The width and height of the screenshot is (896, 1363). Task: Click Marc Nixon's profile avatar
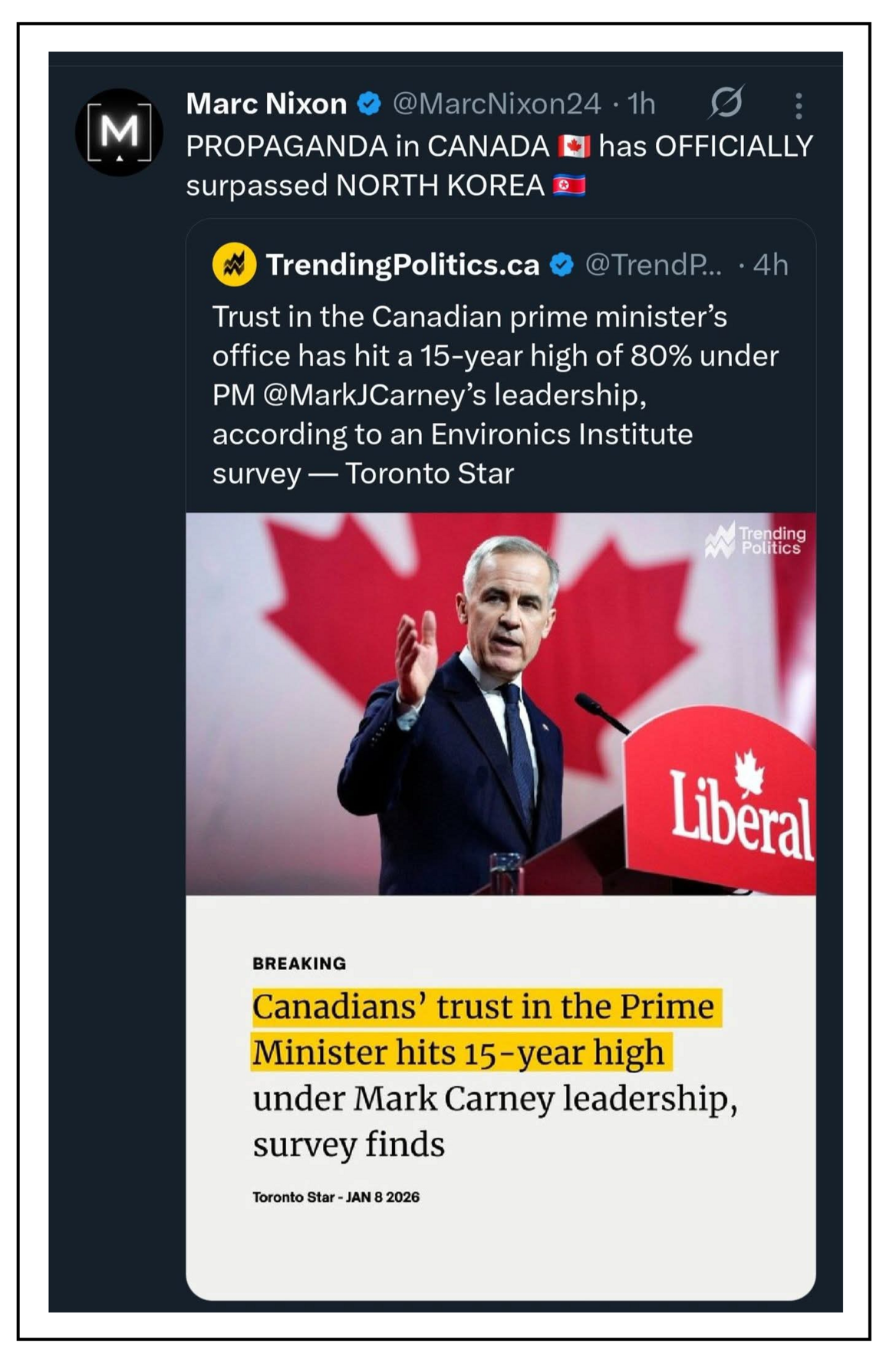tap(119, 132)
